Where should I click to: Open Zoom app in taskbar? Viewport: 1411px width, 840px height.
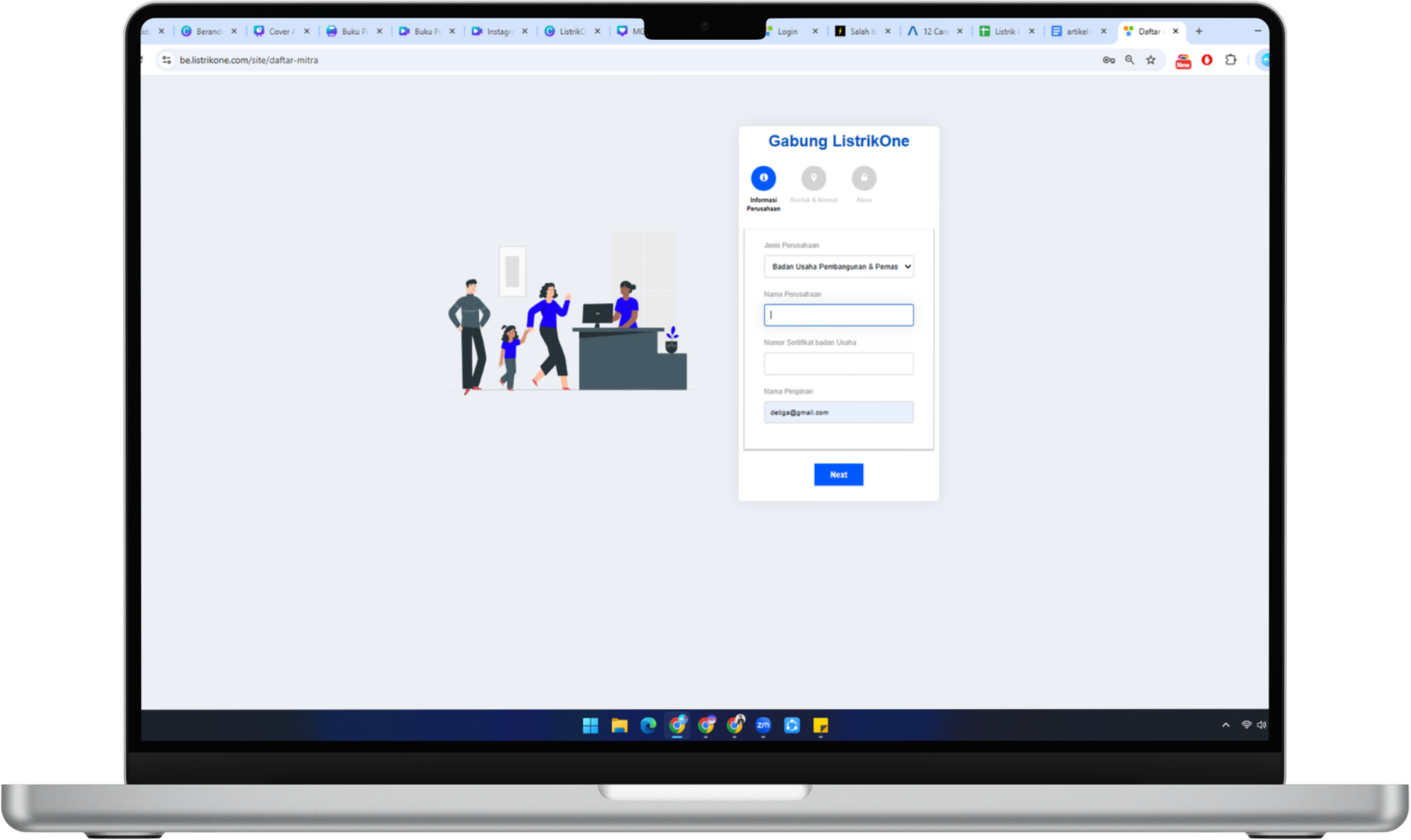coord(763,725)
